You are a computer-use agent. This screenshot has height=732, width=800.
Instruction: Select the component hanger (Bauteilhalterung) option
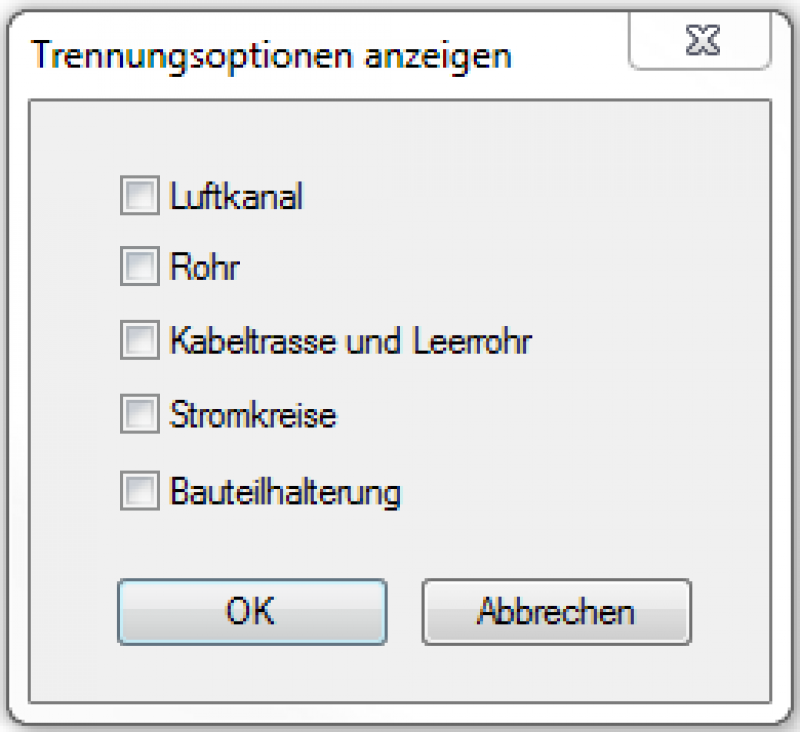[x=139, y=490]
